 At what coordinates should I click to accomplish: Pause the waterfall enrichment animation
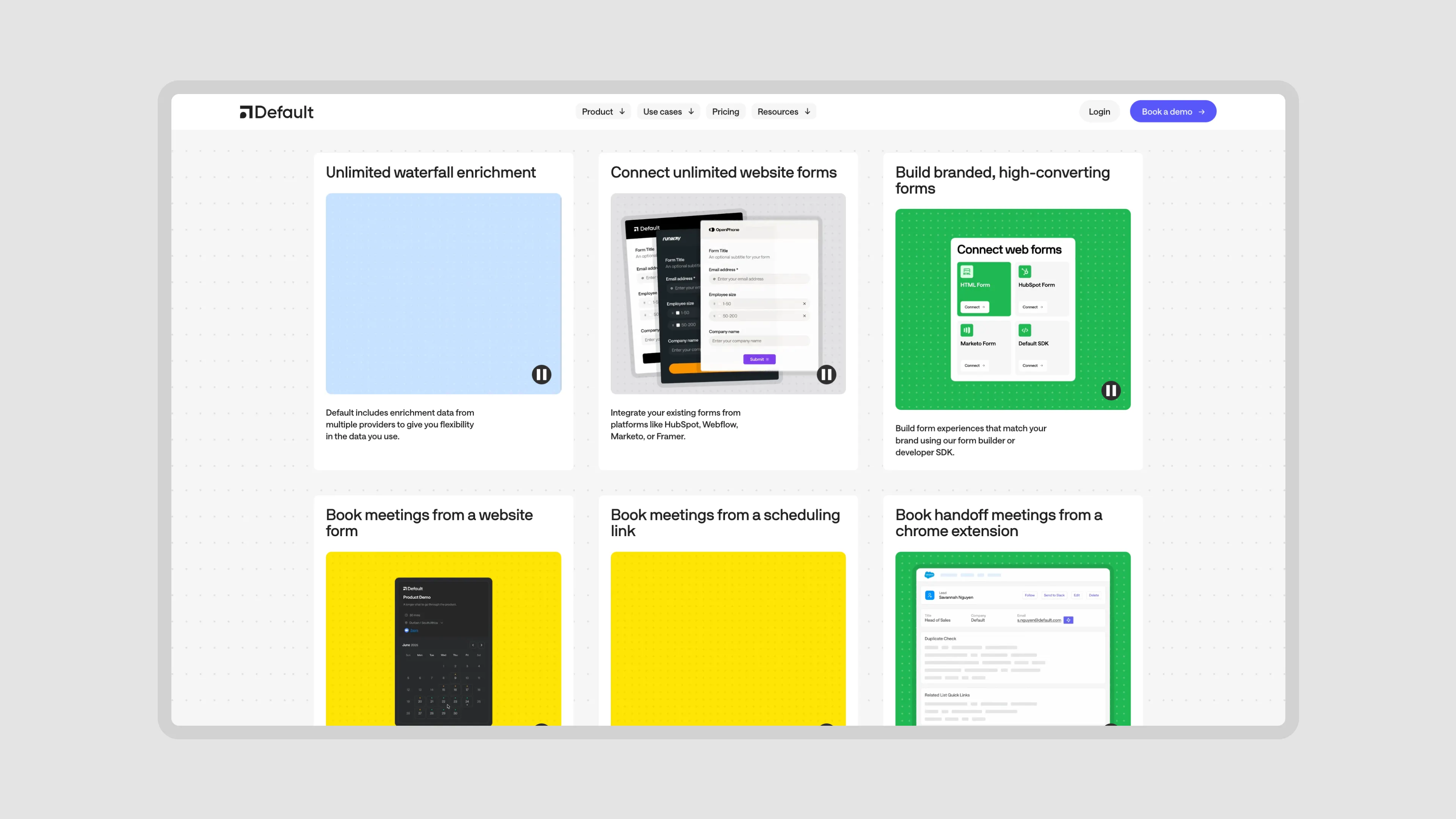pos(541,374)
